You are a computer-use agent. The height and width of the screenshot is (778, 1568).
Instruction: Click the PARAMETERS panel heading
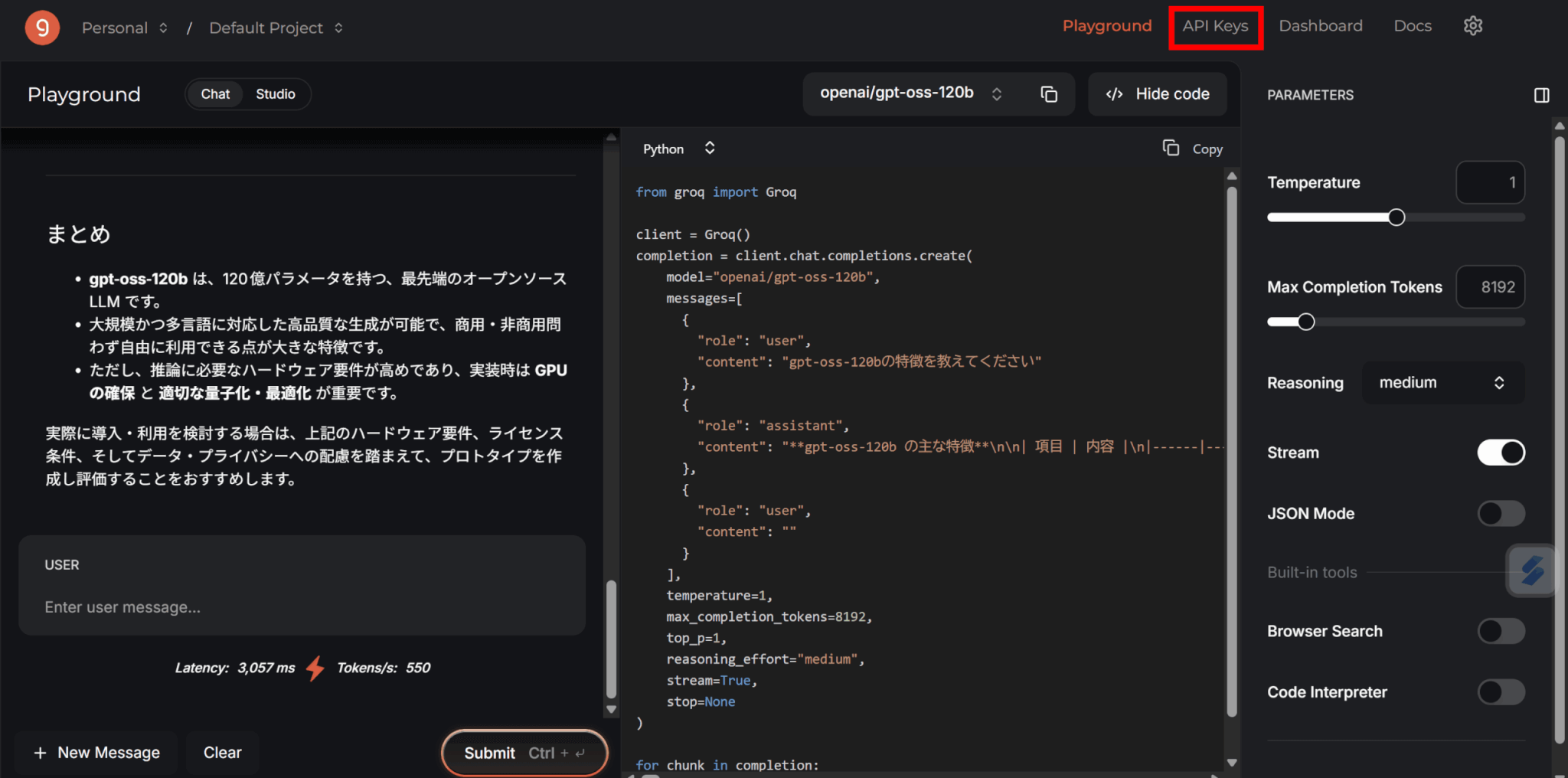click(x=1310, y=95)
